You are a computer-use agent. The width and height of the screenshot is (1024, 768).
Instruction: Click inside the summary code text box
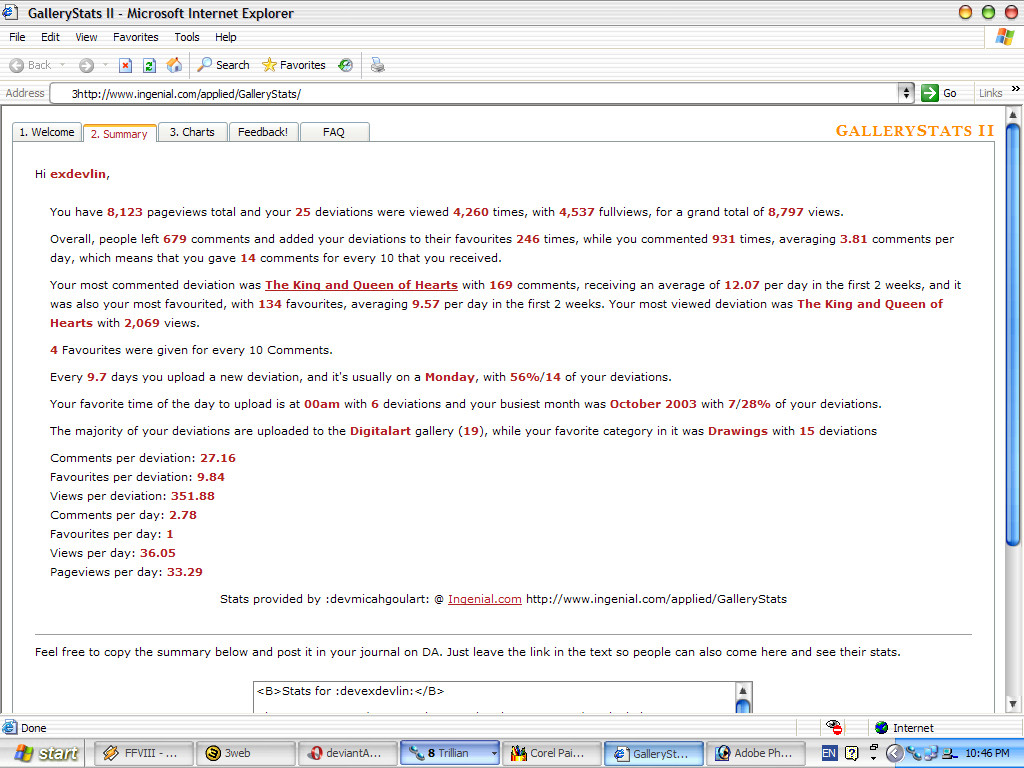coord(494,698)
